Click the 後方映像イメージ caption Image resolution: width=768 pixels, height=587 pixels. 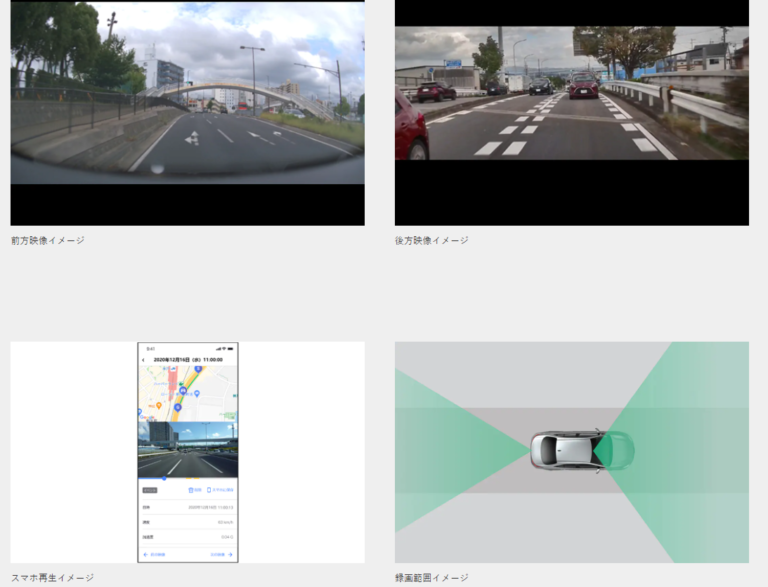pyautogui.click(x=431, y=240)
